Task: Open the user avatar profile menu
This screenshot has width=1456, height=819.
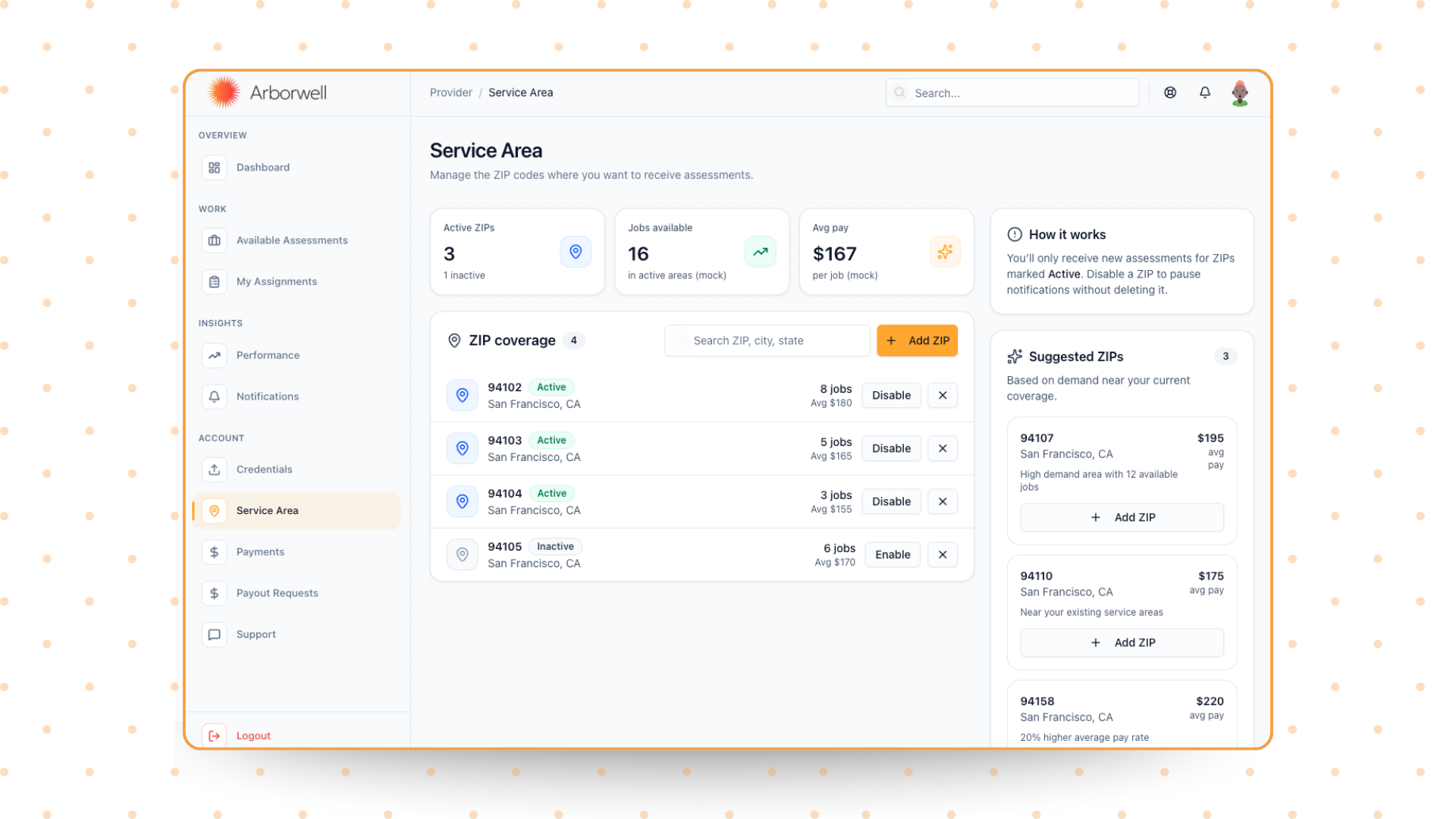Action: [1240, 93]
